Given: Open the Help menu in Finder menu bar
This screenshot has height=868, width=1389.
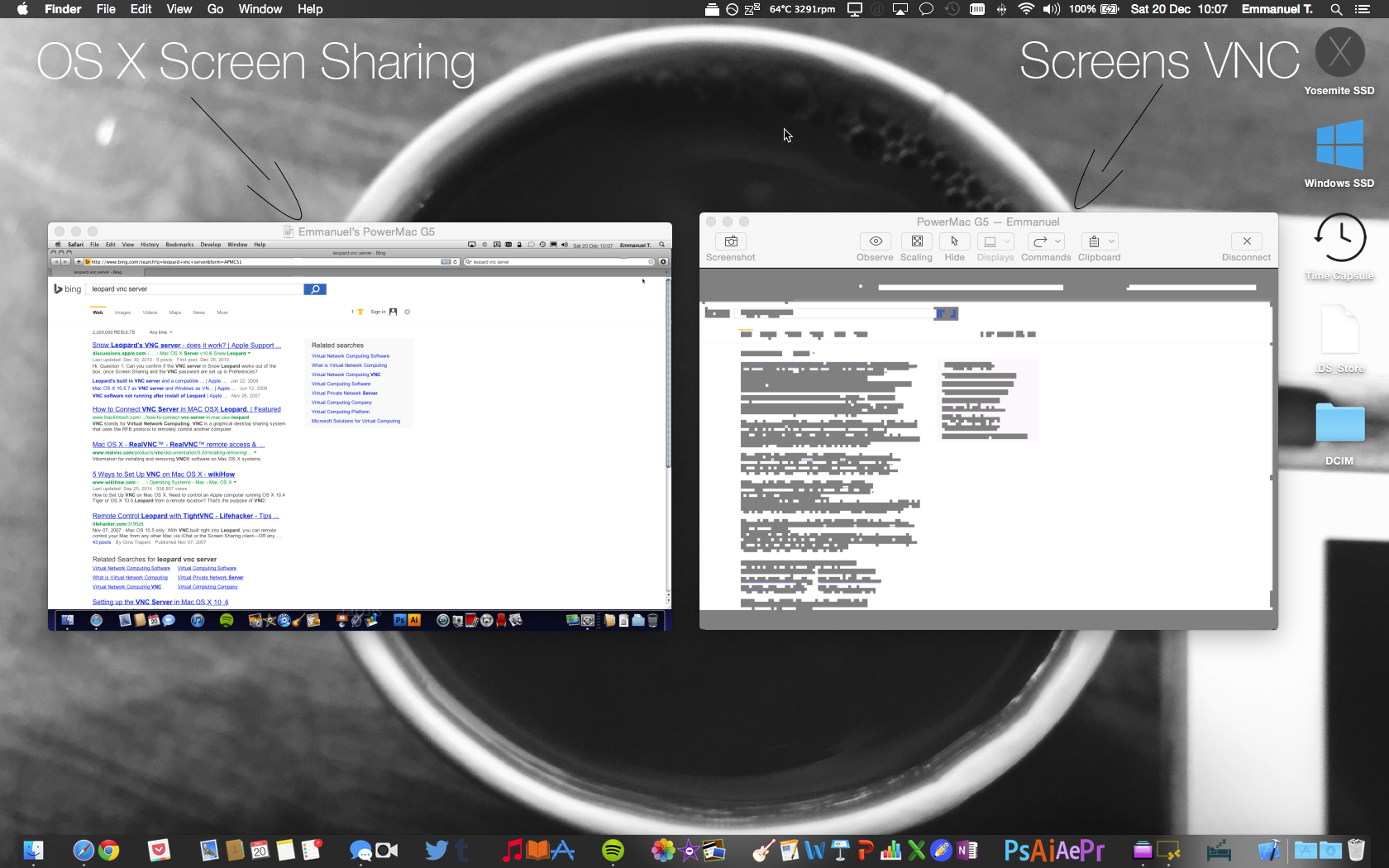Looking at the screenshot, I should (x=310, y=9).
